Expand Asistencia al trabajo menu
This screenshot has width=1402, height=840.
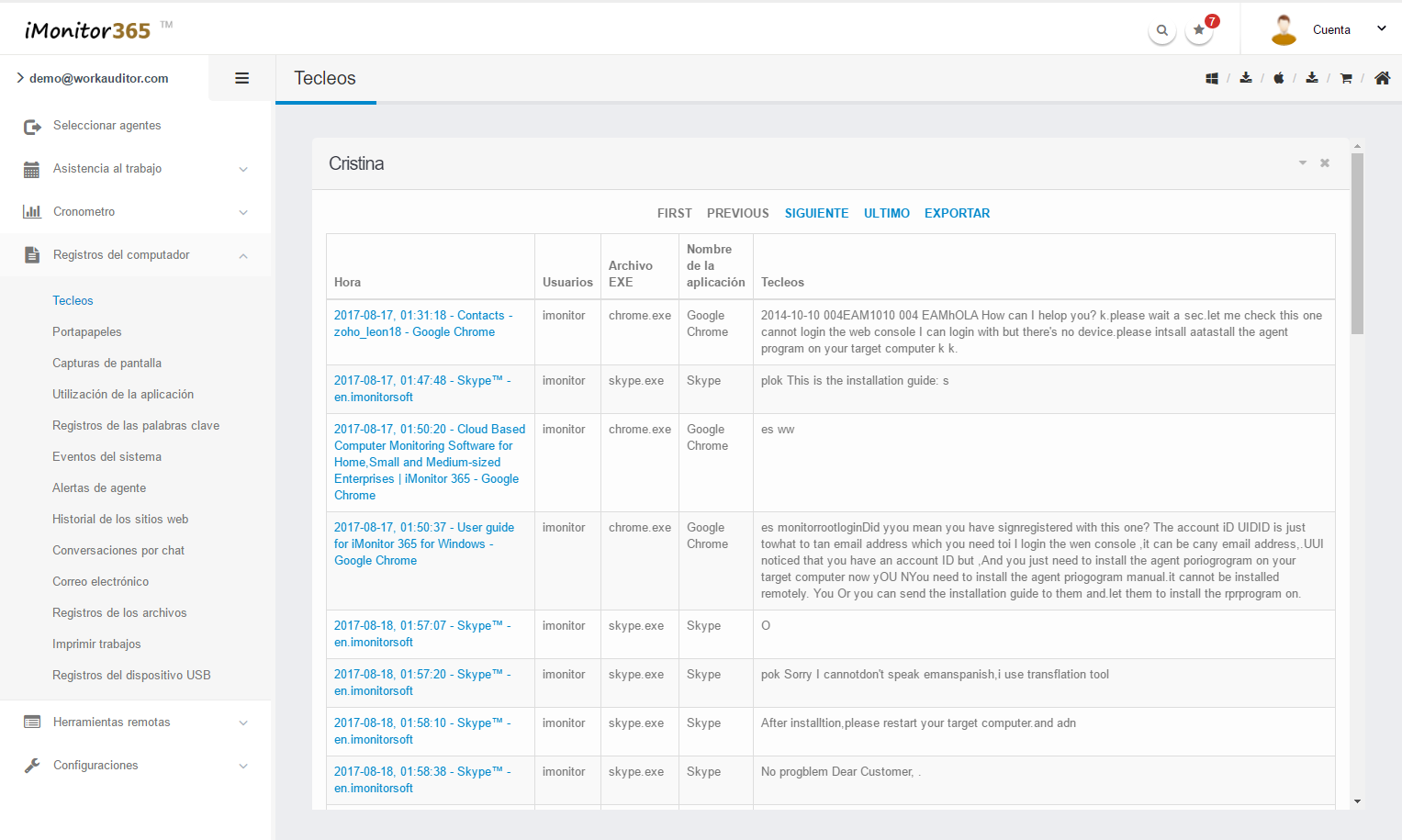[x=136, y=169]
